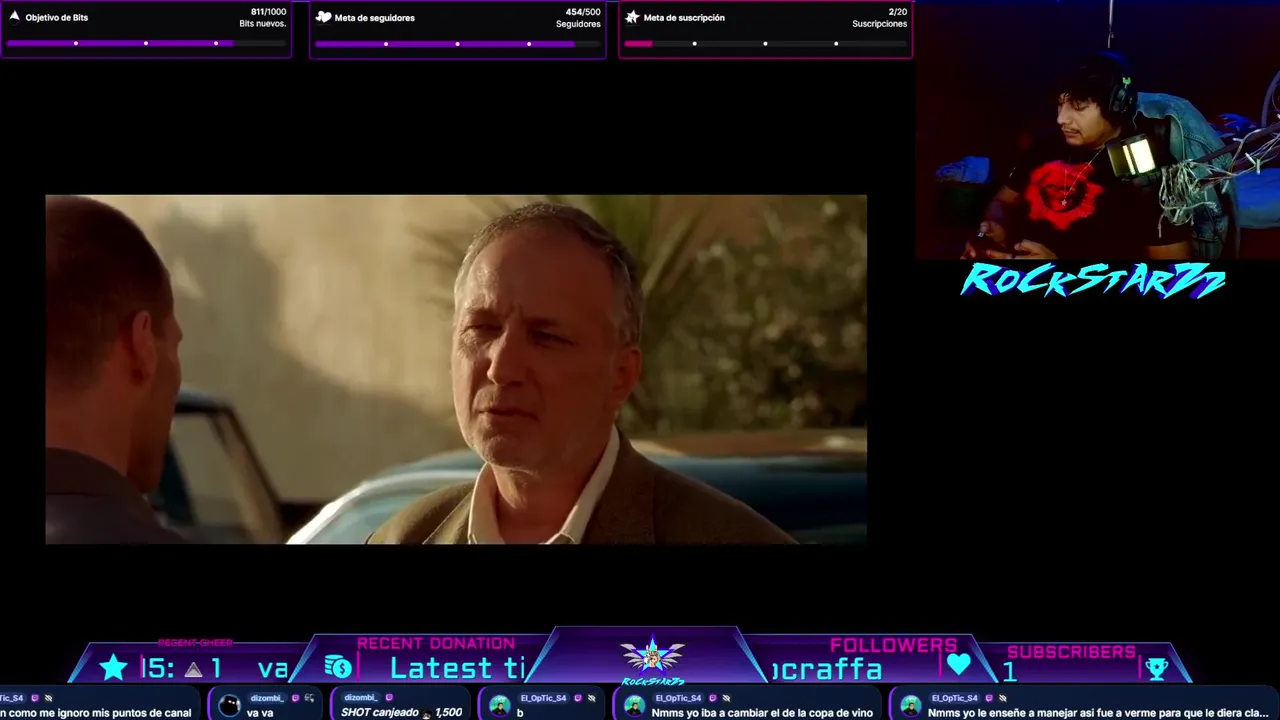Viewport: 1280px width, 720px height.
Task: Click the 'dizombi_' username above SHOT canjeado
Action: coord(361,698)
